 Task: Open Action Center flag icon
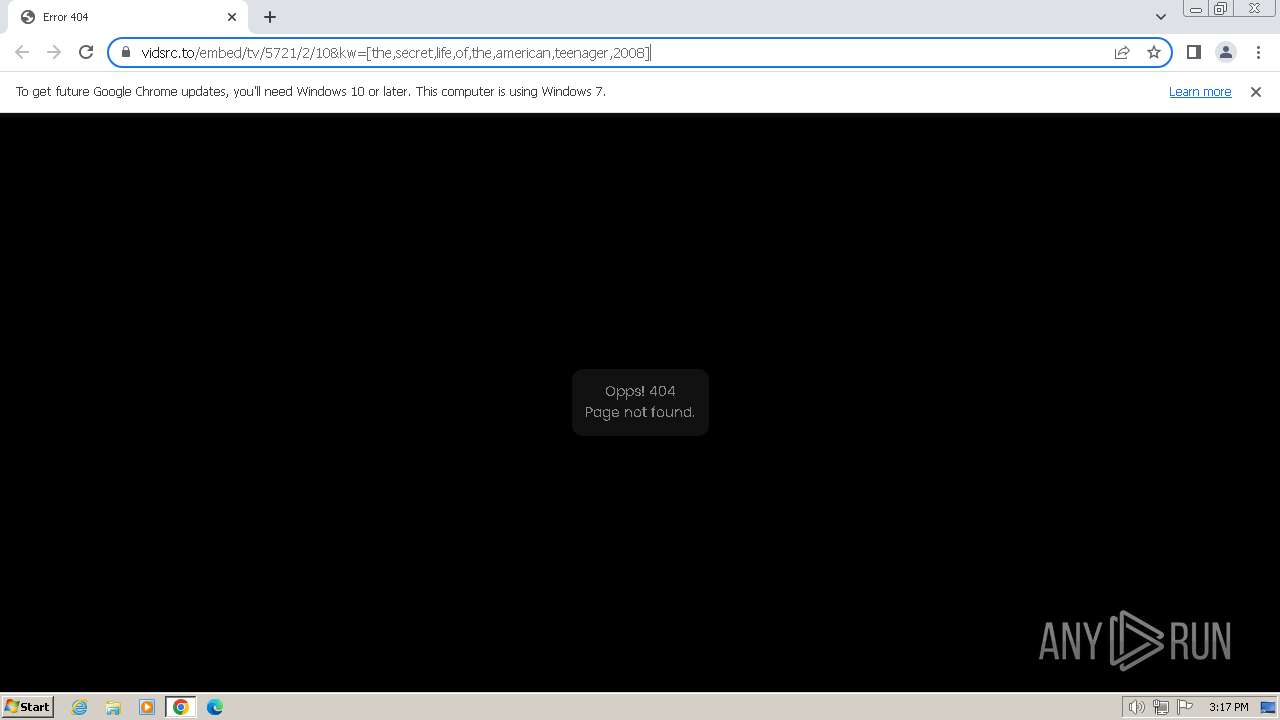coord(1185,707)
